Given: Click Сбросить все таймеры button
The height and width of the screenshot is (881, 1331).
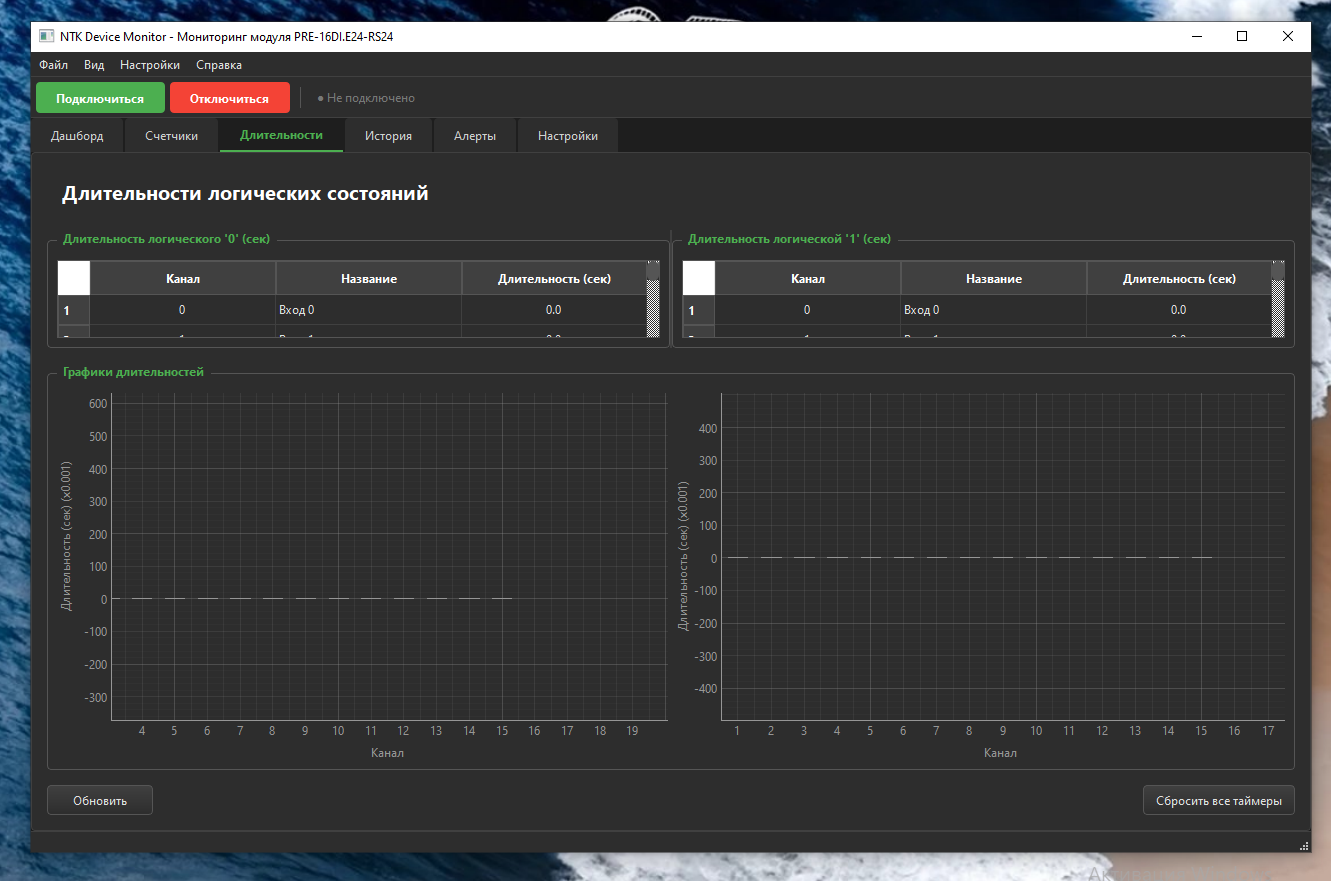Looking at the screenshot, I should point(1218,801).
